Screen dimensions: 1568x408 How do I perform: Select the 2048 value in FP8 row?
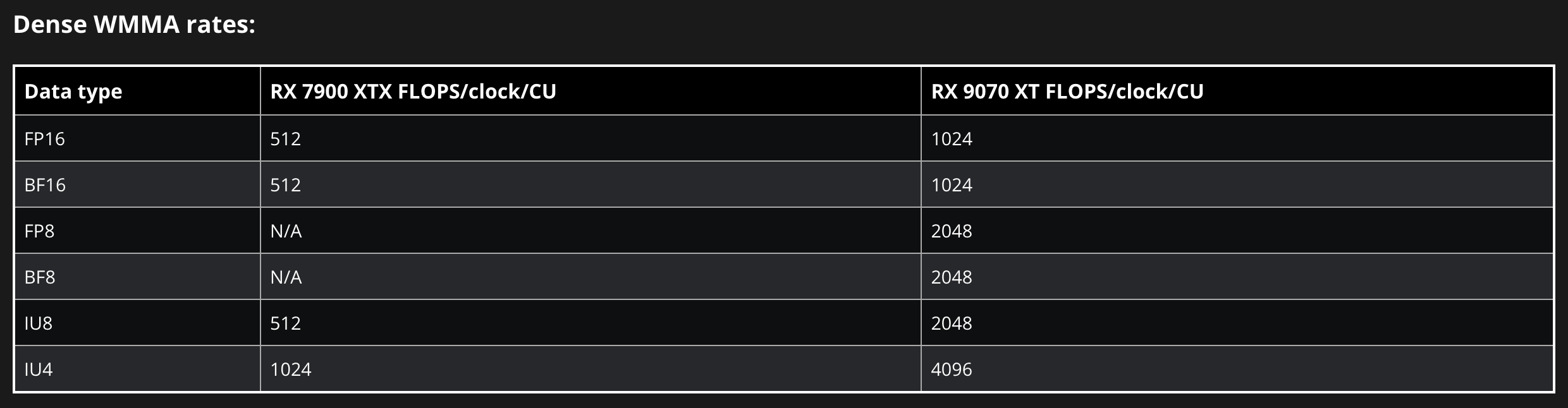pos(952,231)
